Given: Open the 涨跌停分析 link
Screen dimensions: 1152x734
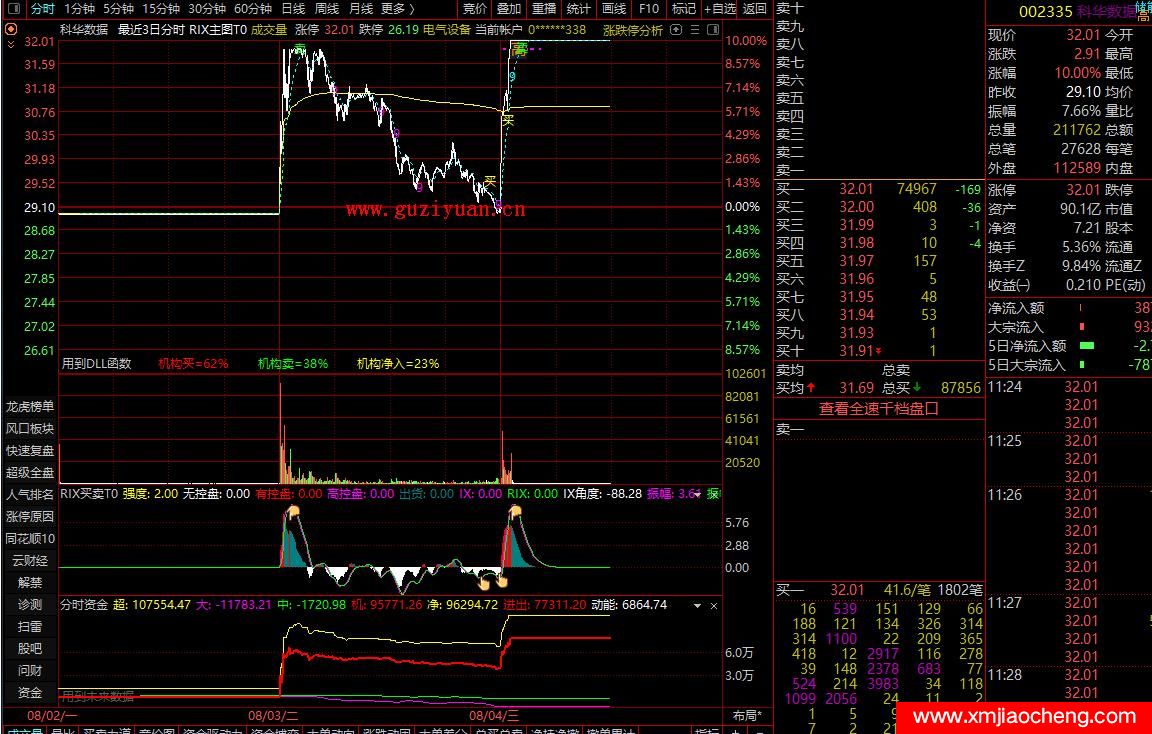Looking at the screenshot, I should [632, 30].
